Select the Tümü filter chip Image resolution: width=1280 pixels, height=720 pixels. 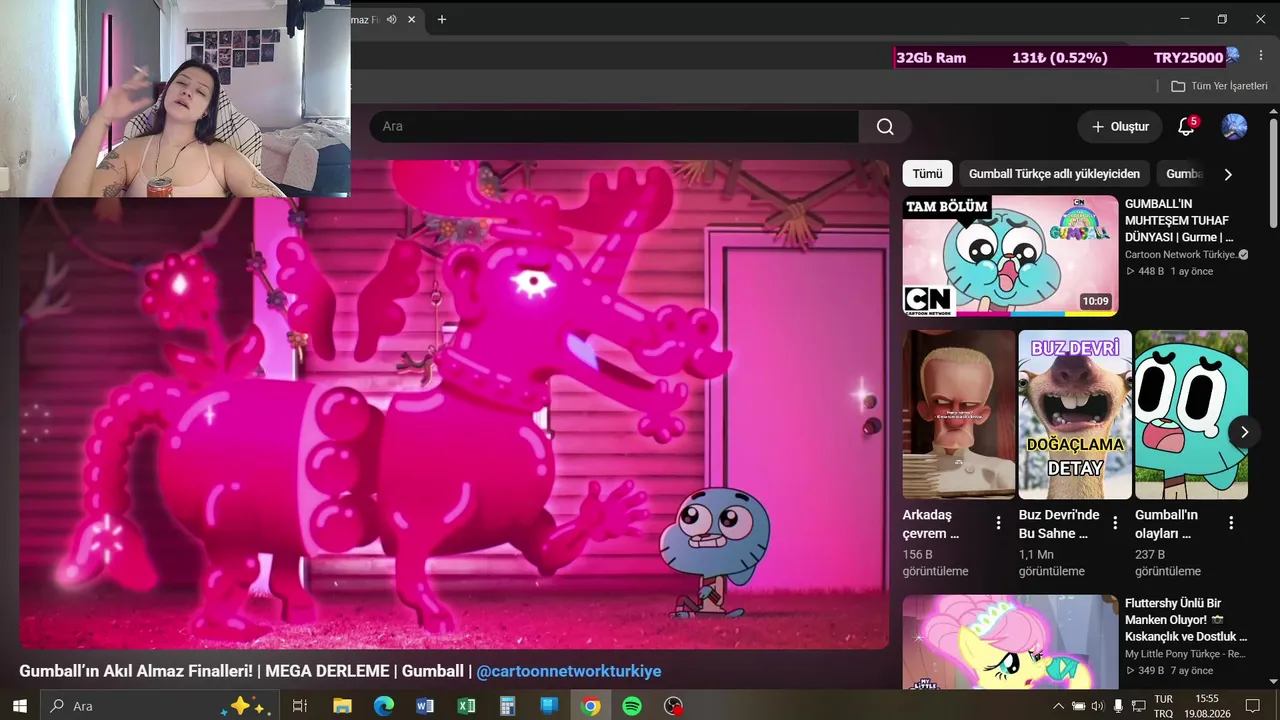[927, 174]
